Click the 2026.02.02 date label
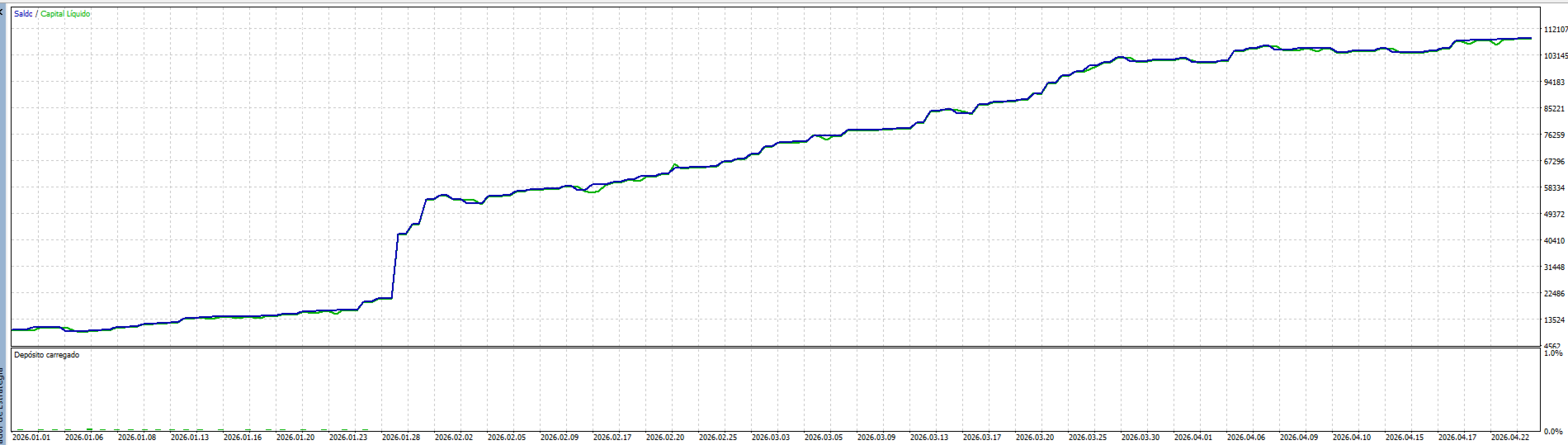The image size is (1568, 445). pyautogui.click(x=454, y=438)
